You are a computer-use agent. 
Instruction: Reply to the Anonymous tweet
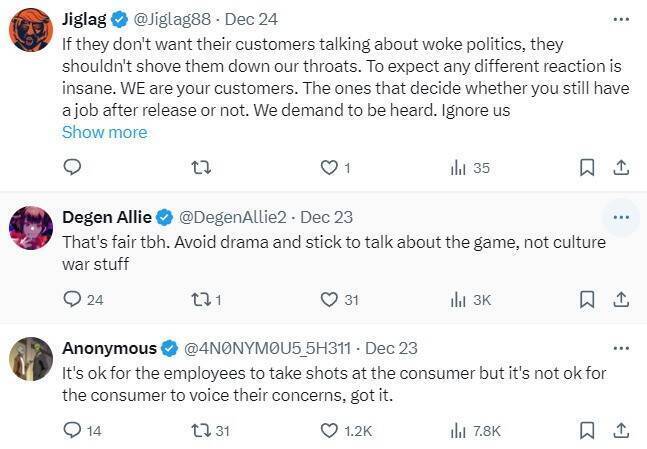71,430
